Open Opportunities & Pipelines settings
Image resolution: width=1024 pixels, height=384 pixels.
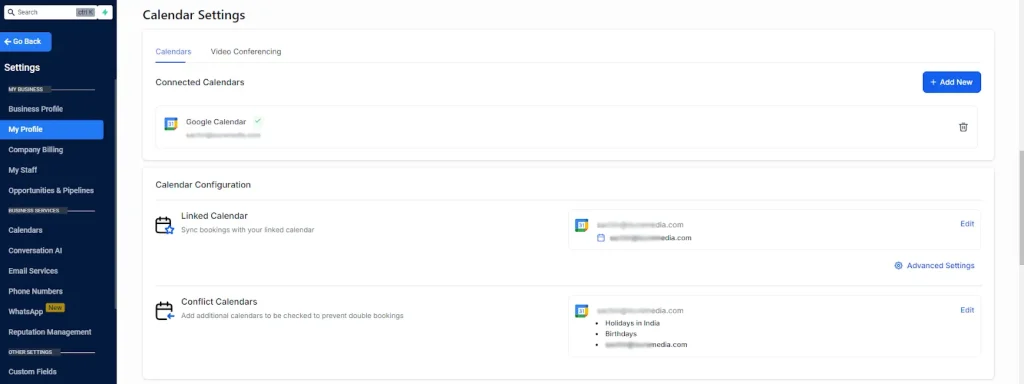point(51,191)
